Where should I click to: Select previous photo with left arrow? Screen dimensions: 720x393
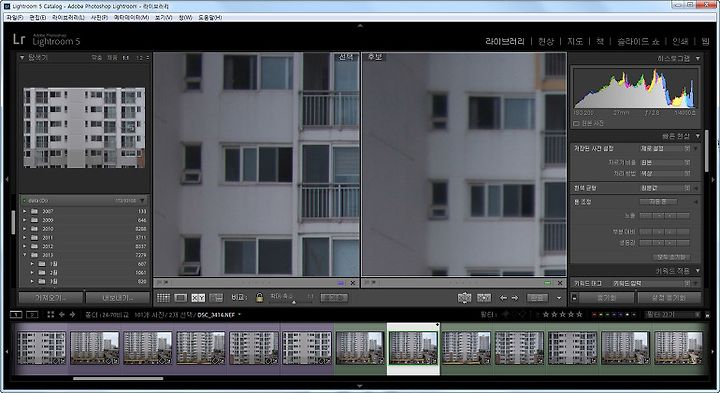point(503,298)
